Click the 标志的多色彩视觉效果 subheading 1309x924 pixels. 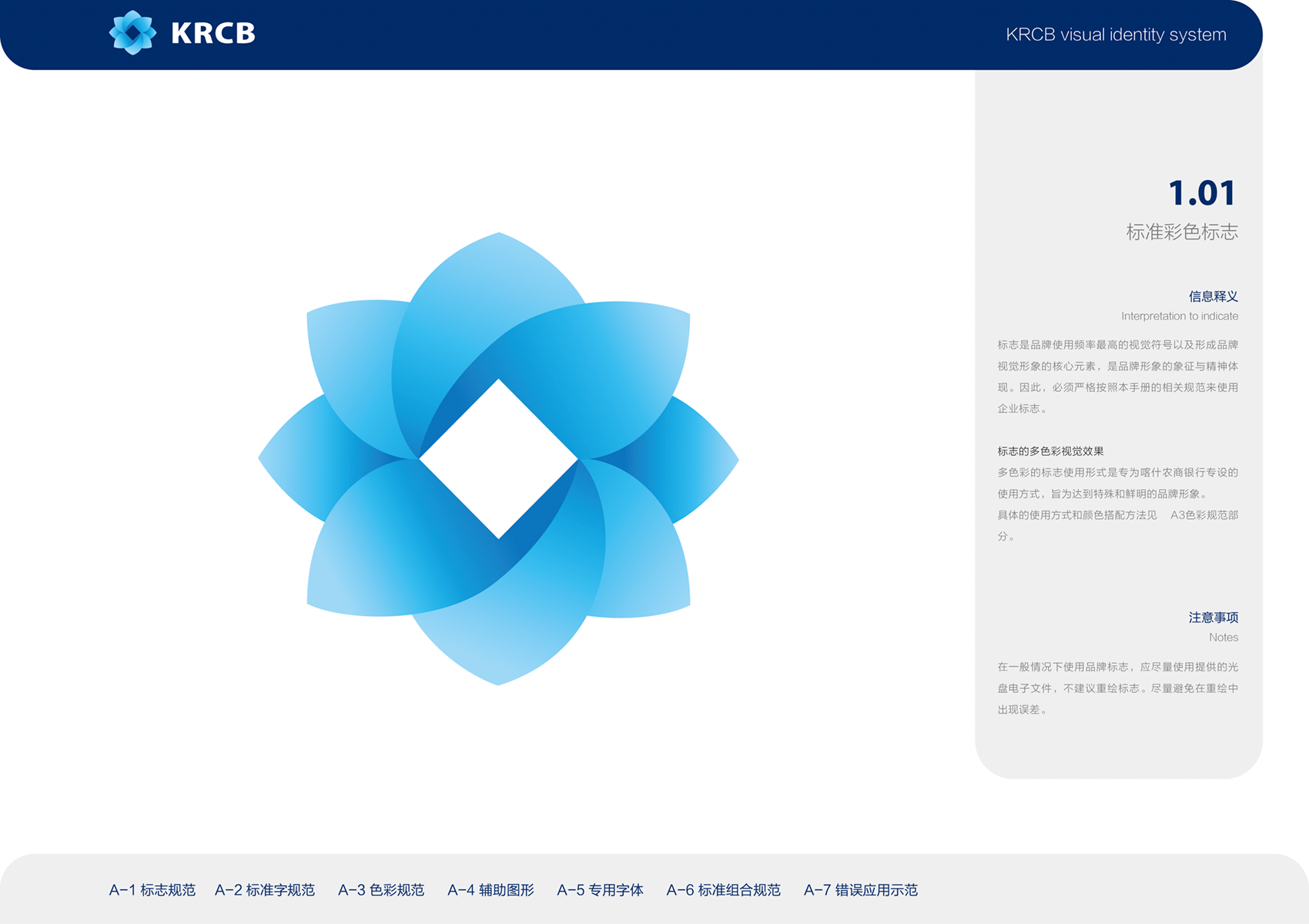click(x=1051, y=451)
